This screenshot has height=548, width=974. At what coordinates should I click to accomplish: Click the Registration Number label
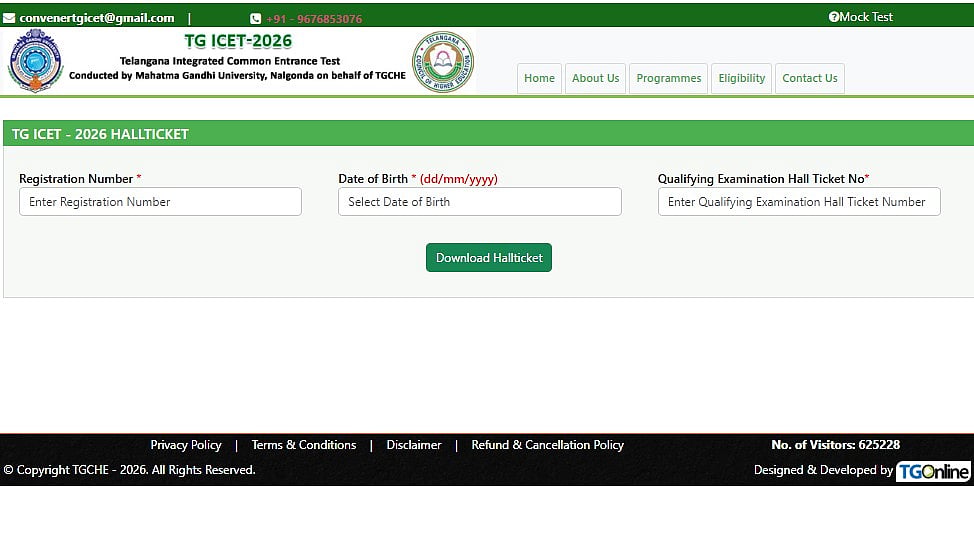80,179
